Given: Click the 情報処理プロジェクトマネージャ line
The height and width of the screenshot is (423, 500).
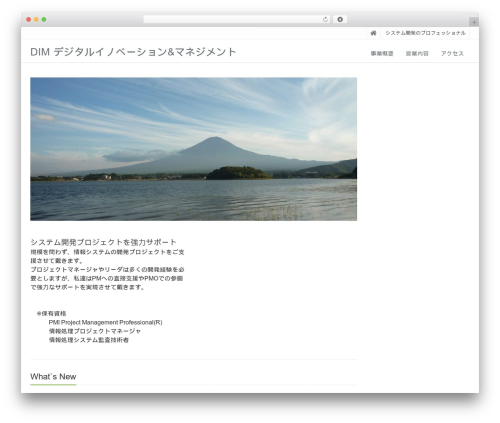Looking at the screenshot, I should pos(95,331).
